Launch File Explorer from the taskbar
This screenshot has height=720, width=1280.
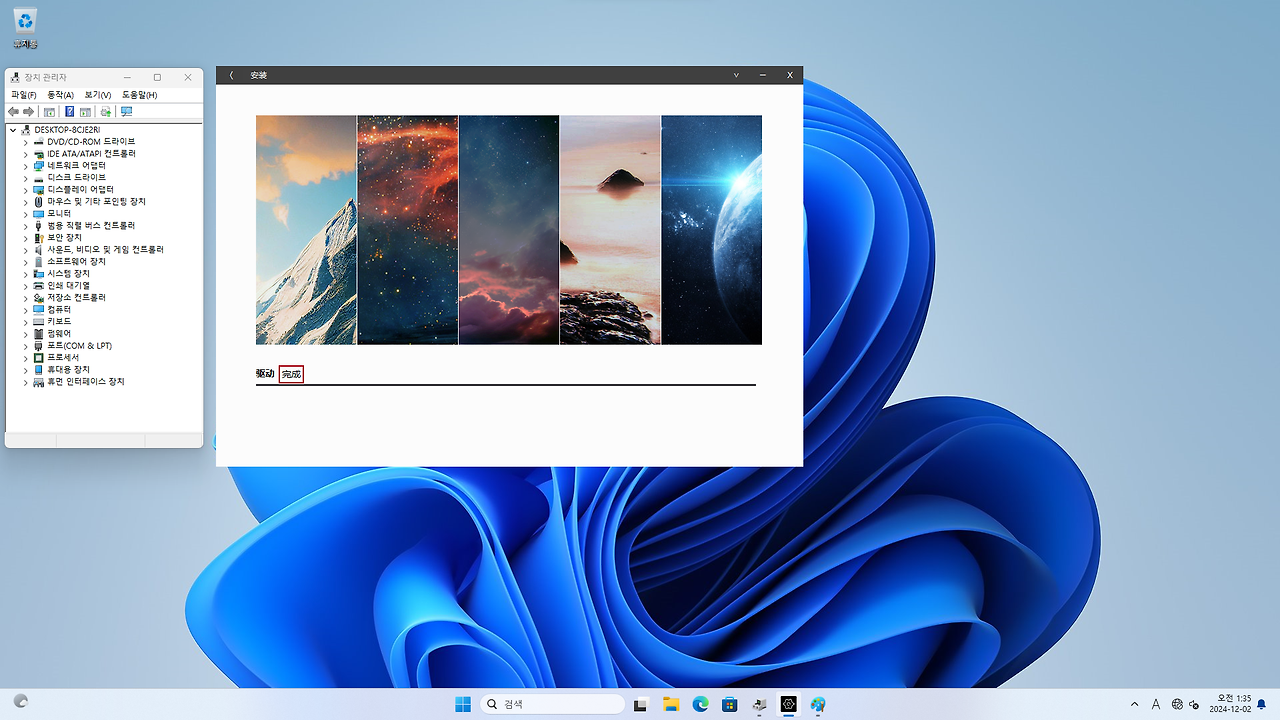[x=671, y=704]
